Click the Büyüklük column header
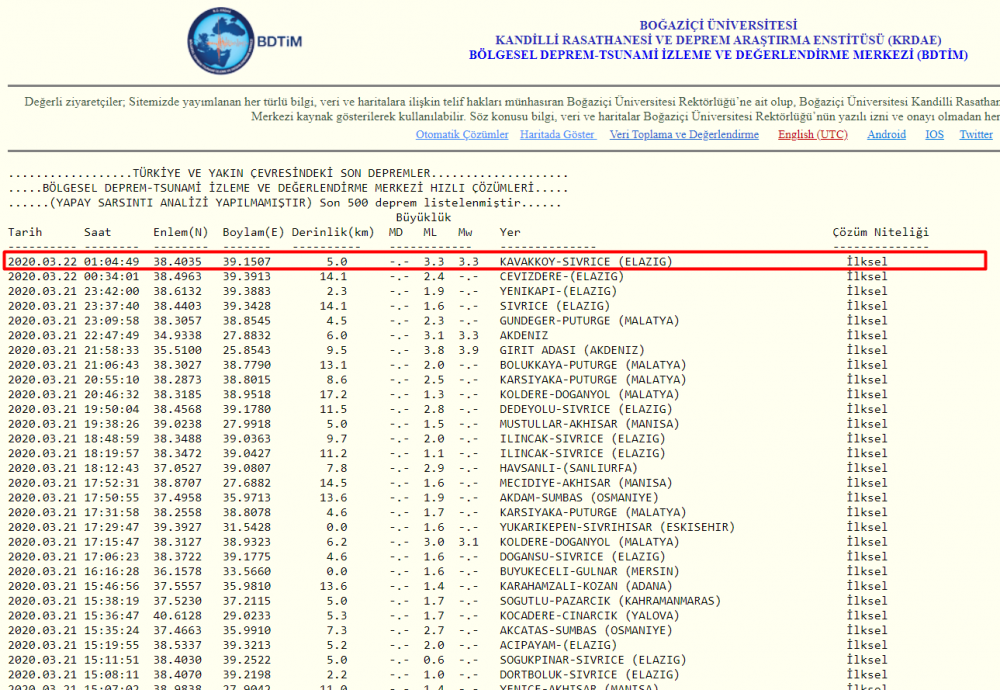This screenshot has height=690, width=1000. point(423,217)
